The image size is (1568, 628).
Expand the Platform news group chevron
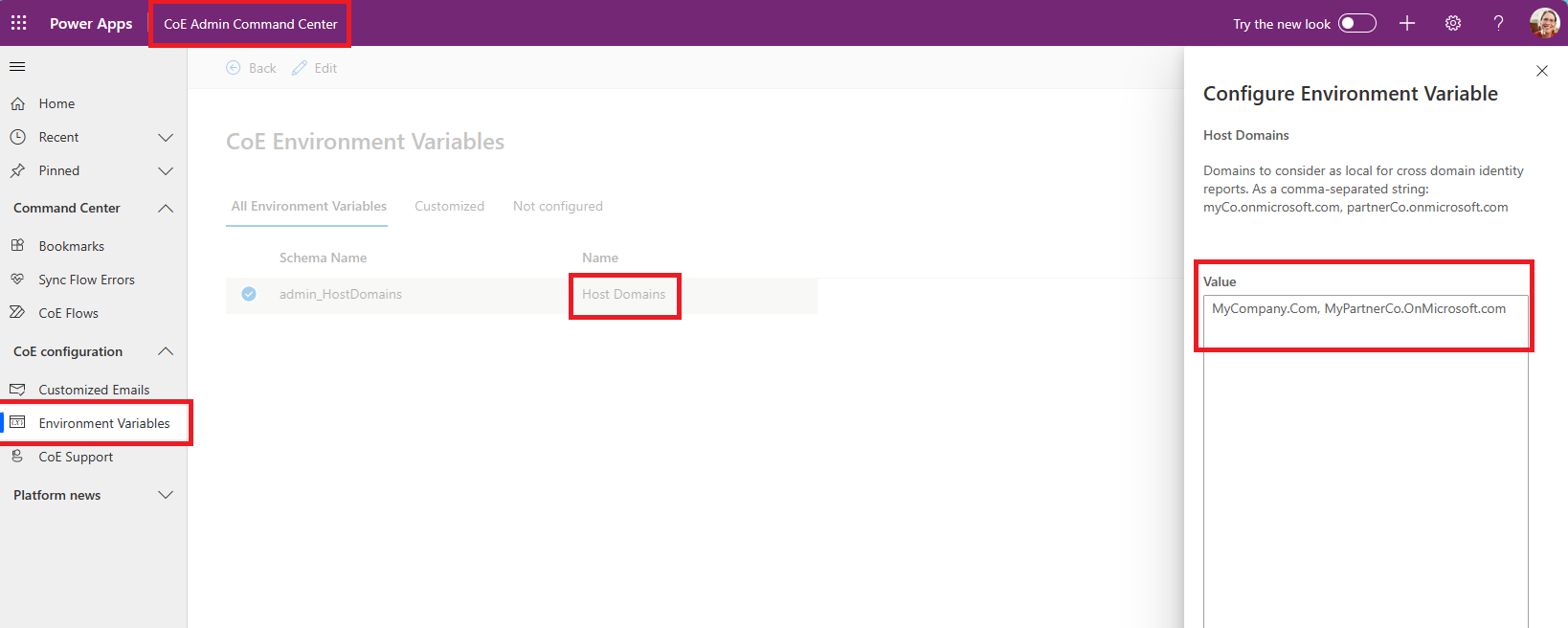166,495
